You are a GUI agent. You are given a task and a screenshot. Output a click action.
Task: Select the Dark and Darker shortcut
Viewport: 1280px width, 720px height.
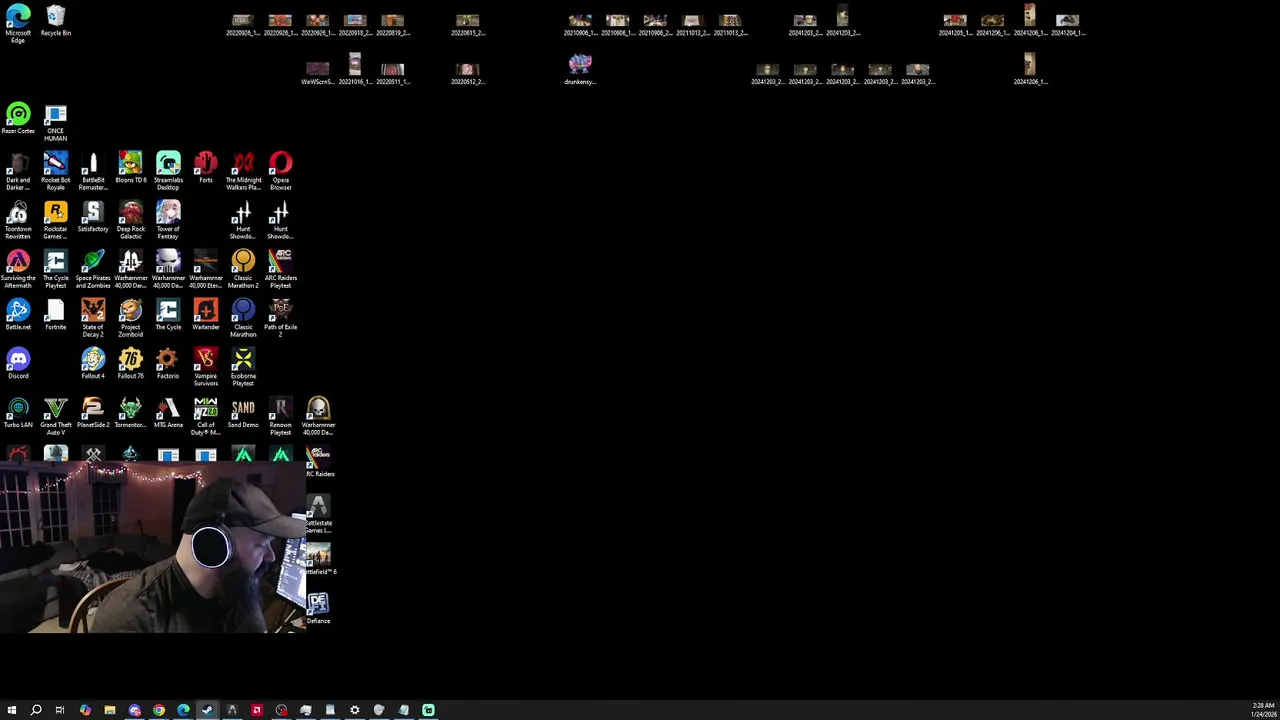coord(18,172)
